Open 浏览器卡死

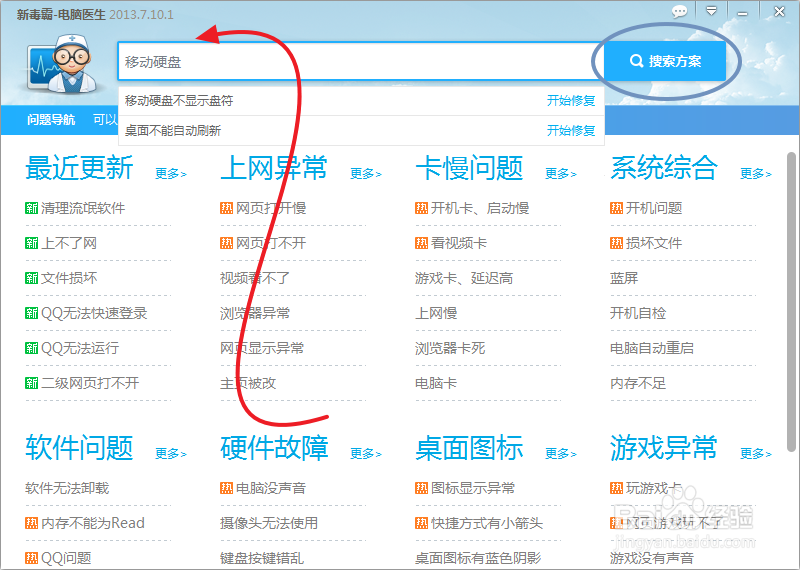click(450, 349)
